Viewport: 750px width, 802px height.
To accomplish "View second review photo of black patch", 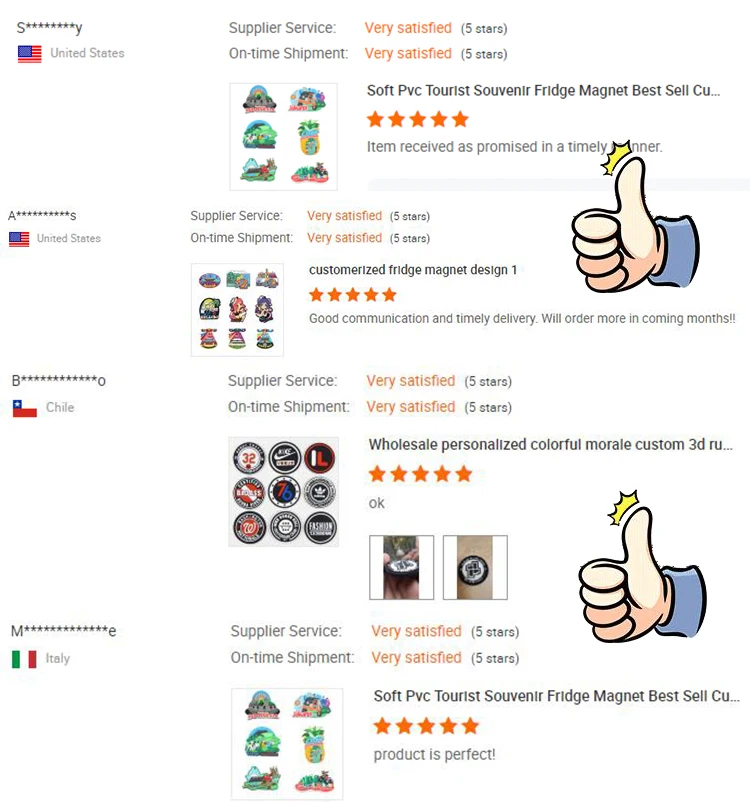I will coord(475,567).
